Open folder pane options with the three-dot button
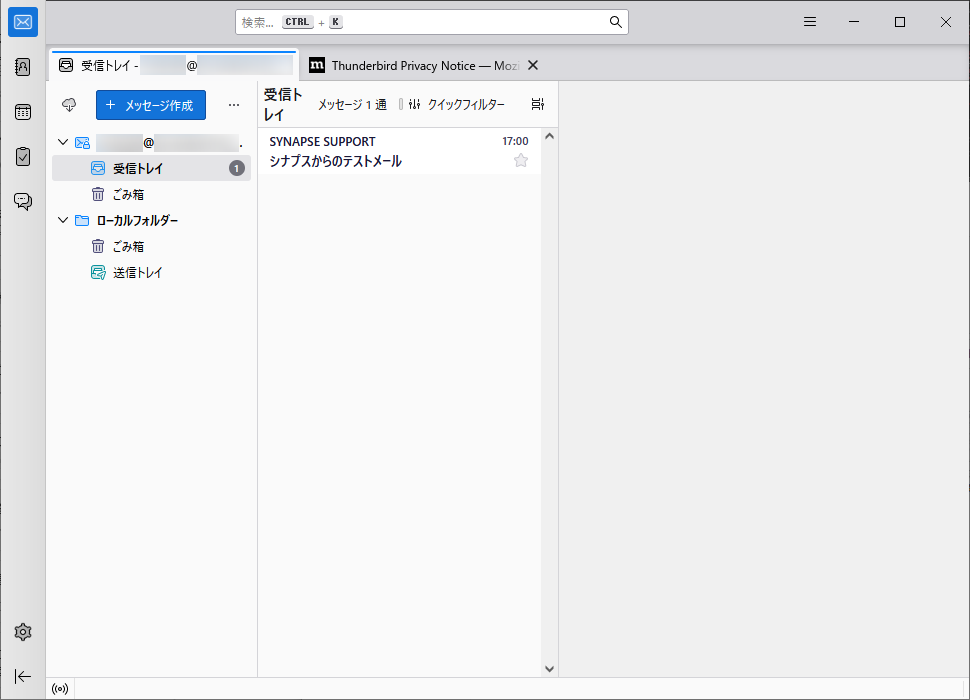Screen dimensions: 970x700 [234, 105]
